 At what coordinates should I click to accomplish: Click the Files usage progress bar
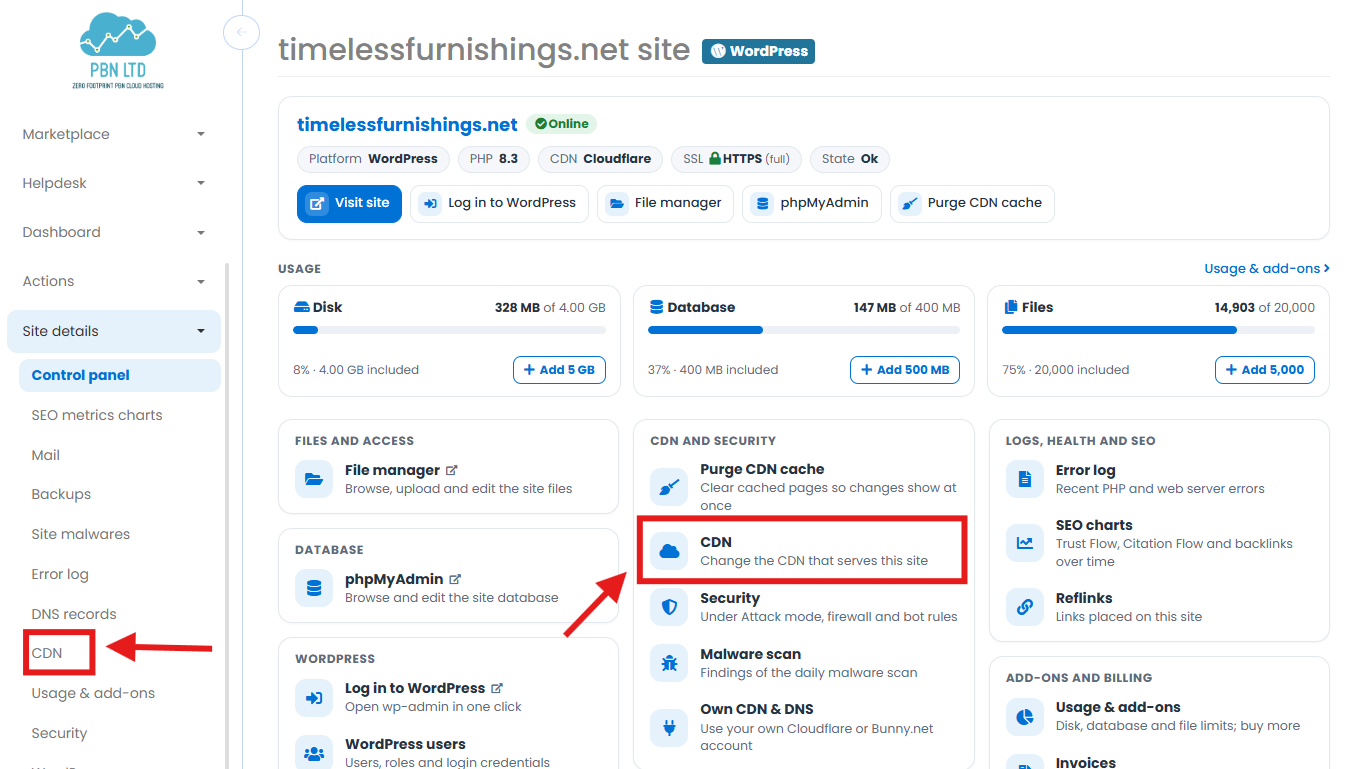tap(1158, 330)
